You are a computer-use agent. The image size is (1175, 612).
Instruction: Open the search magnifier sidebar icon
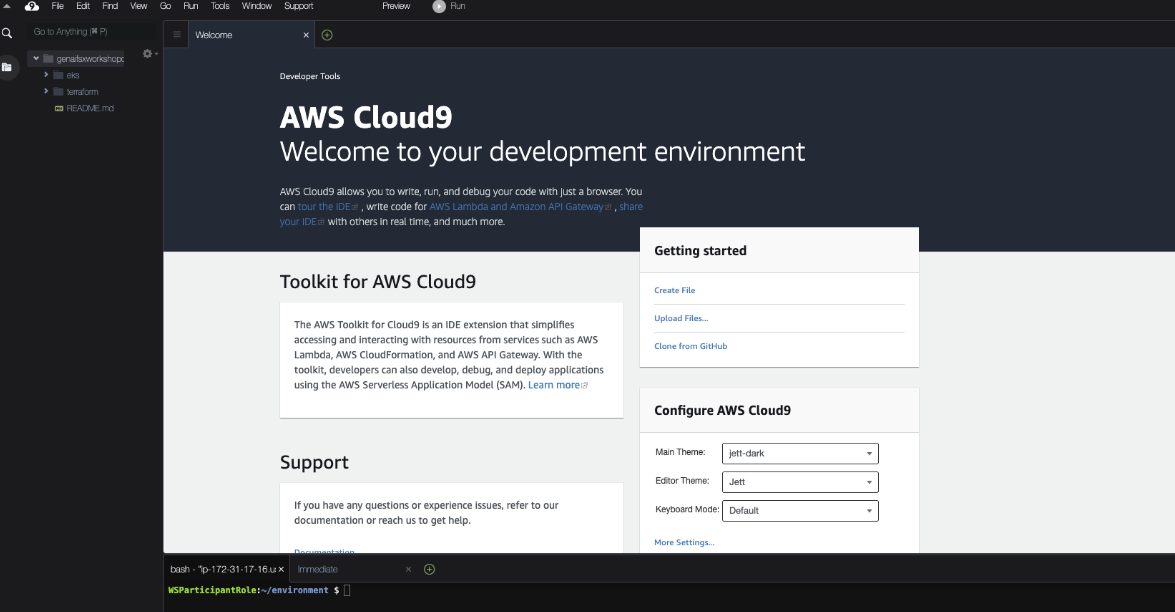point(7,33)
